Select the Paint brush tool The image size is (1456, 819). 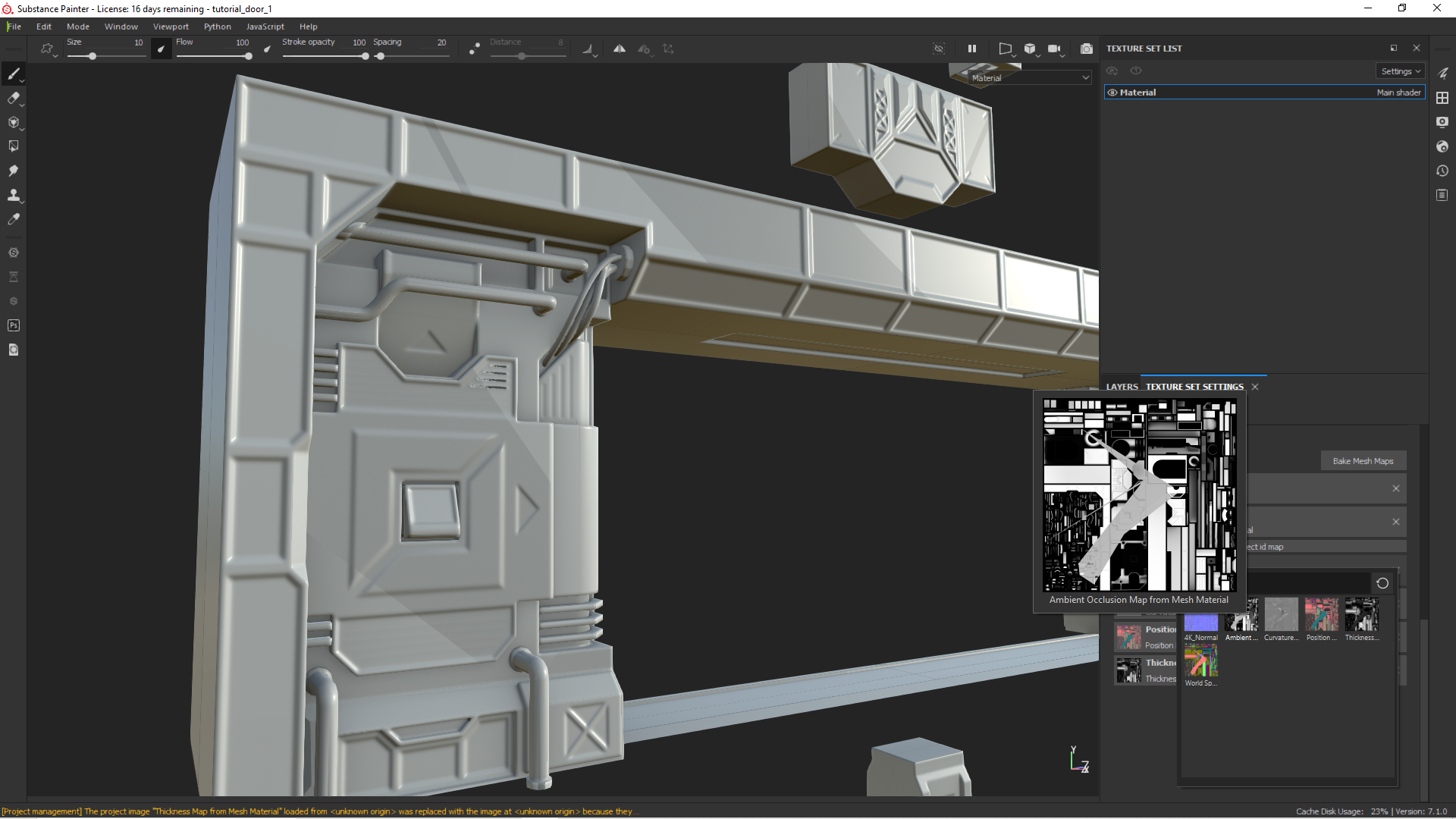13,74
